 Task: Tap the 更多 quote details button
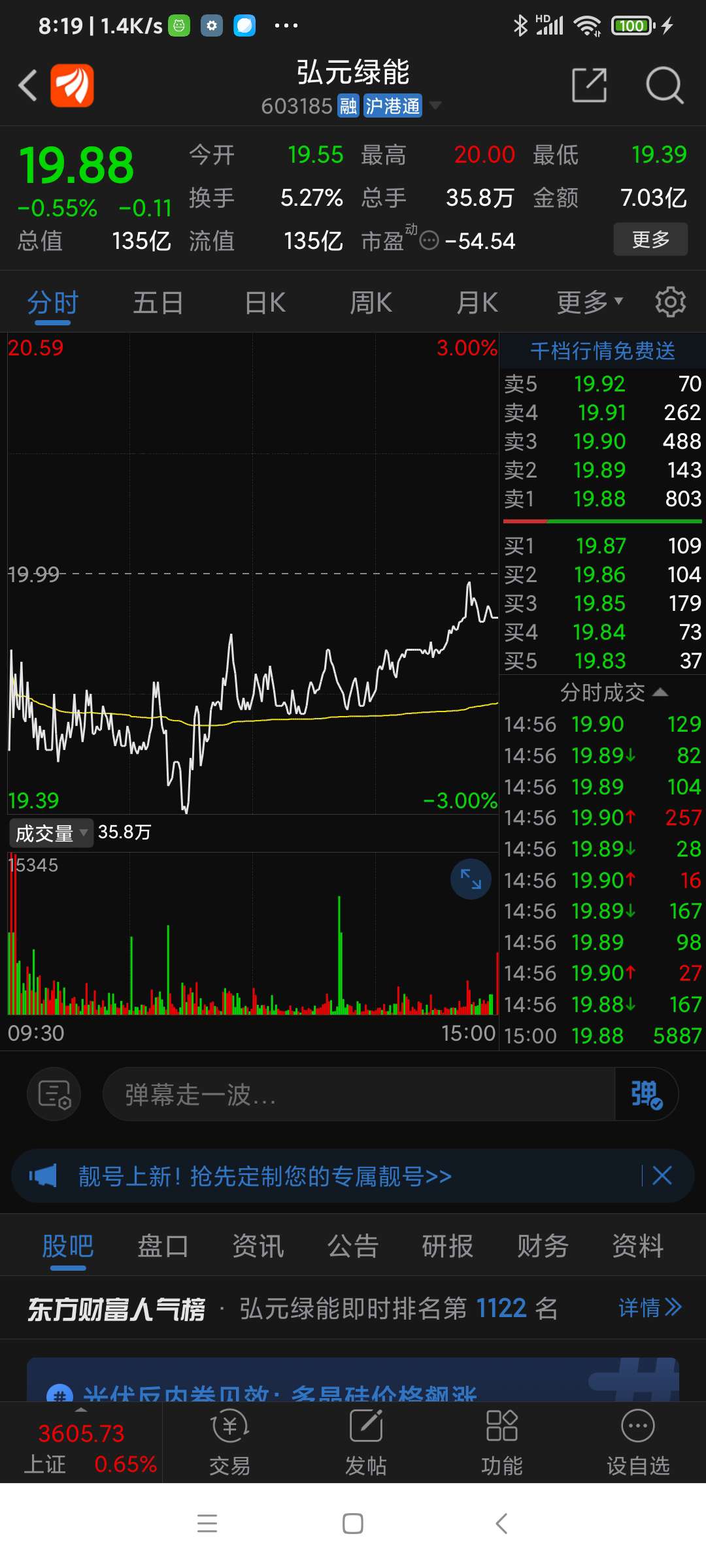pyautogui.click(x=650, y=239)
